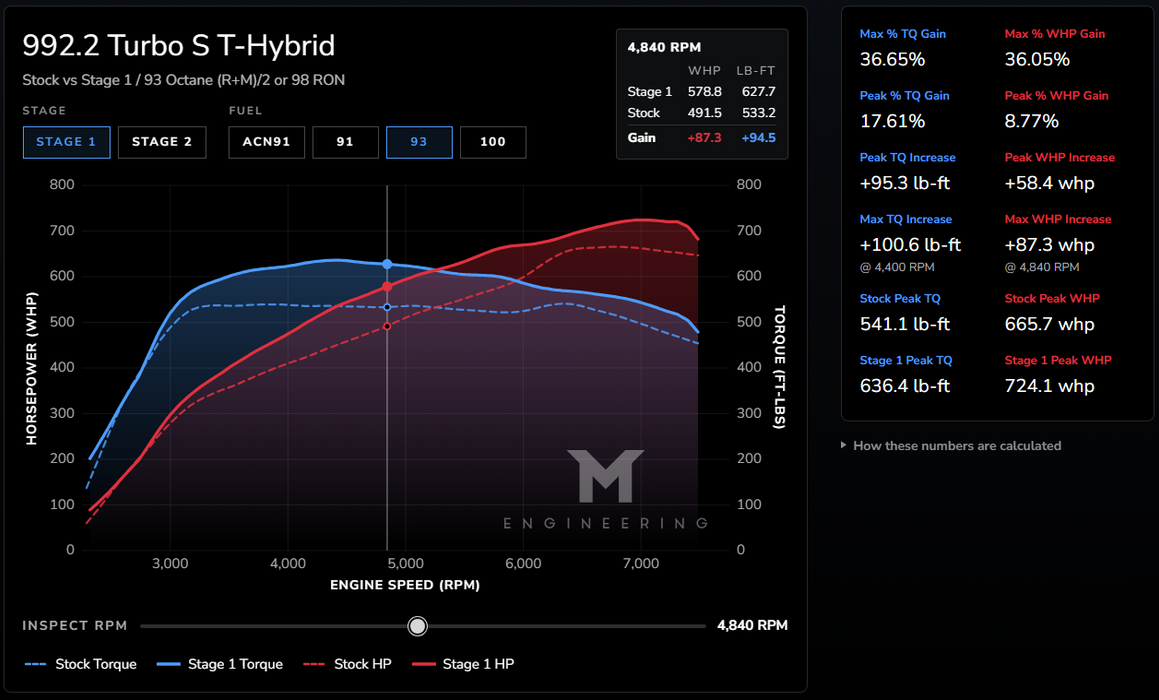The image size is (1159, 700).
Task: Choose 93 octane fuel
Action: (419, 142)
